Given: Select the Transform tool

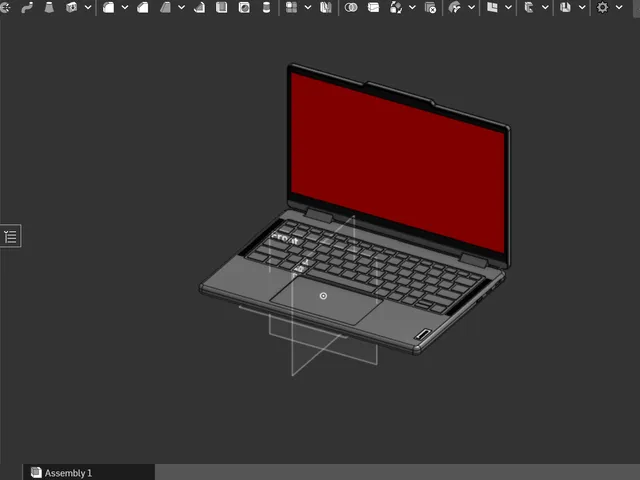Looking at the screenshot, I should click(x=396, y=7).
